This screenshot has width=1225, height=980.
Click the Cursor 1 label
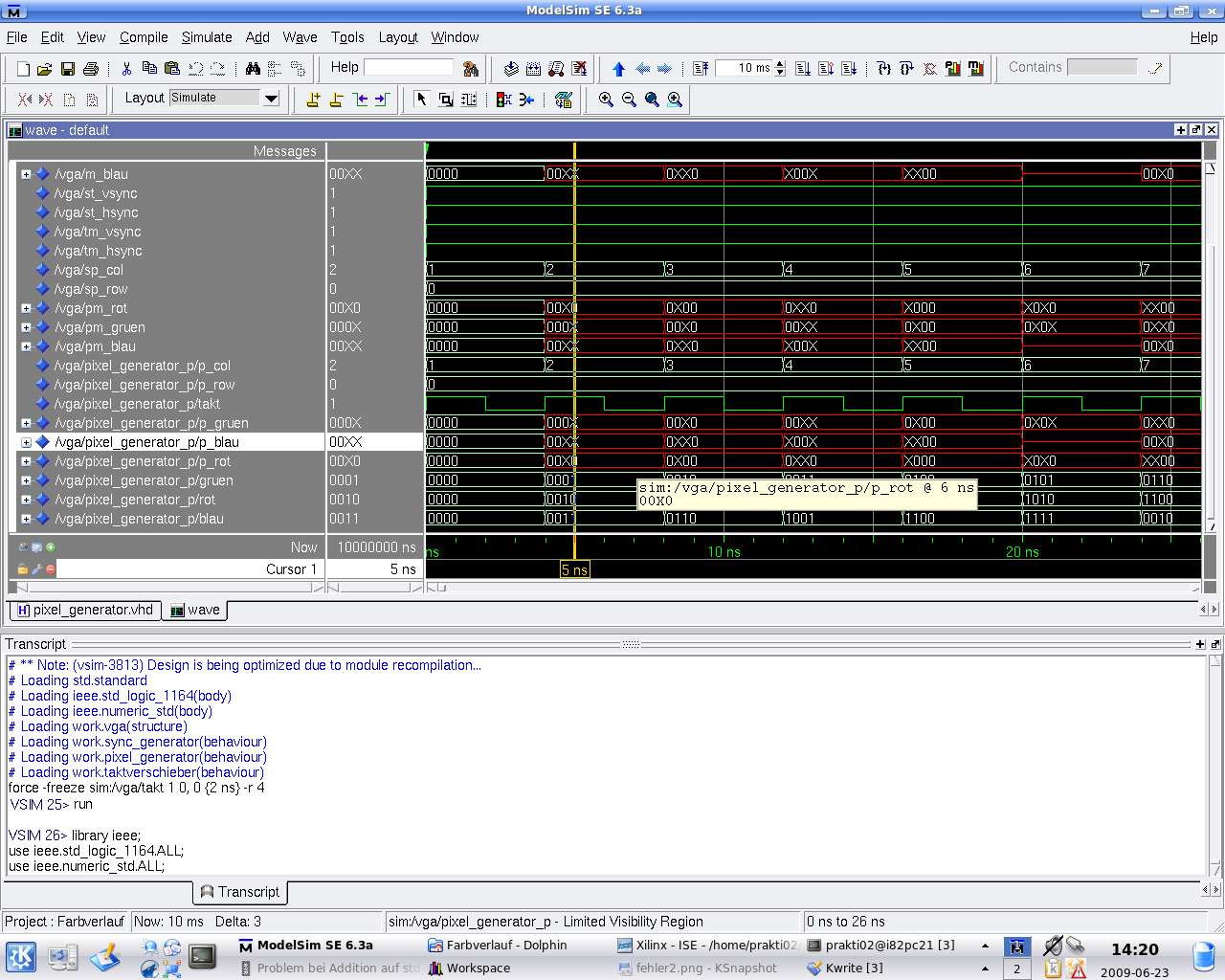coord(291,568)
